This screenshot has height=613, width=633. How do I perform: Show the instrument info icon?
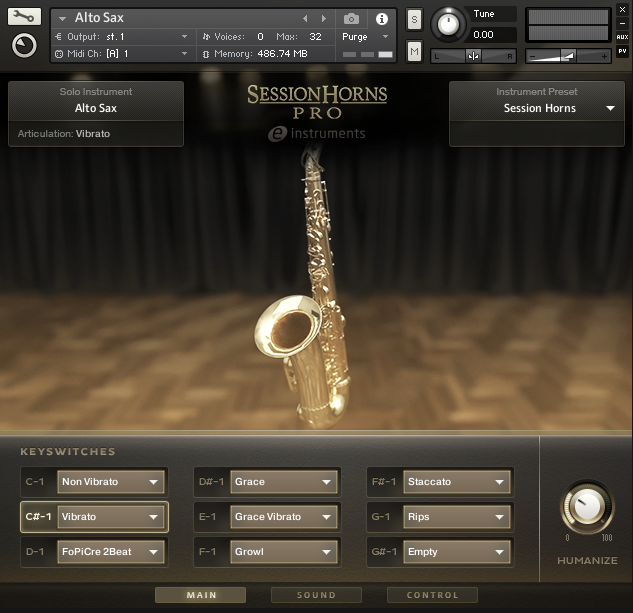[381, 19]
